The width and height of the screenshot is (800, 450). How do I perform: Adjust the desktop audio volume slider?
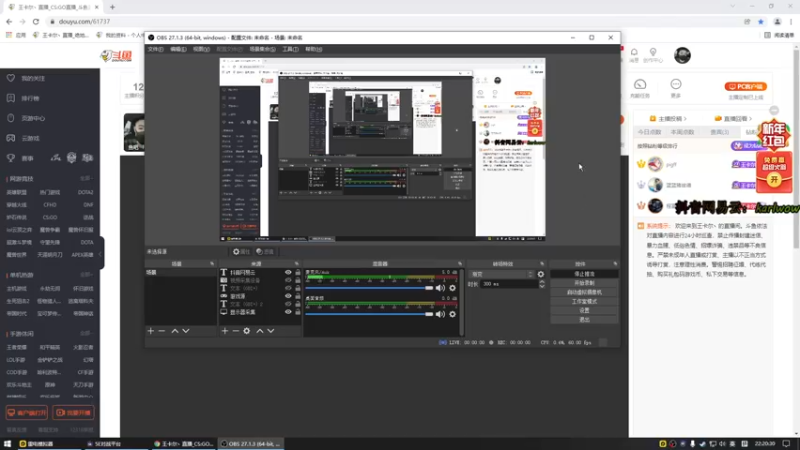(369, 314)
